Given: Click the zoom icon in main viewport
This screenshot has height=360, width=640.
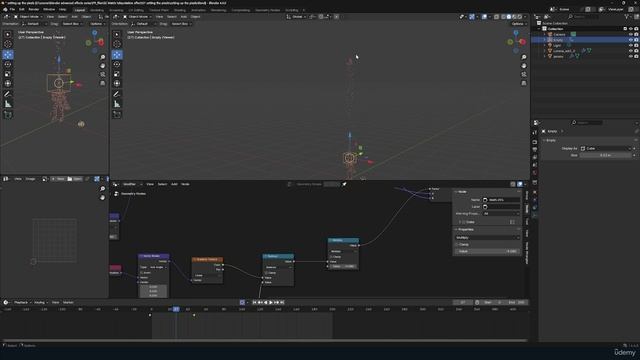Looking at the screenshot, I should [x=524, y=57].
